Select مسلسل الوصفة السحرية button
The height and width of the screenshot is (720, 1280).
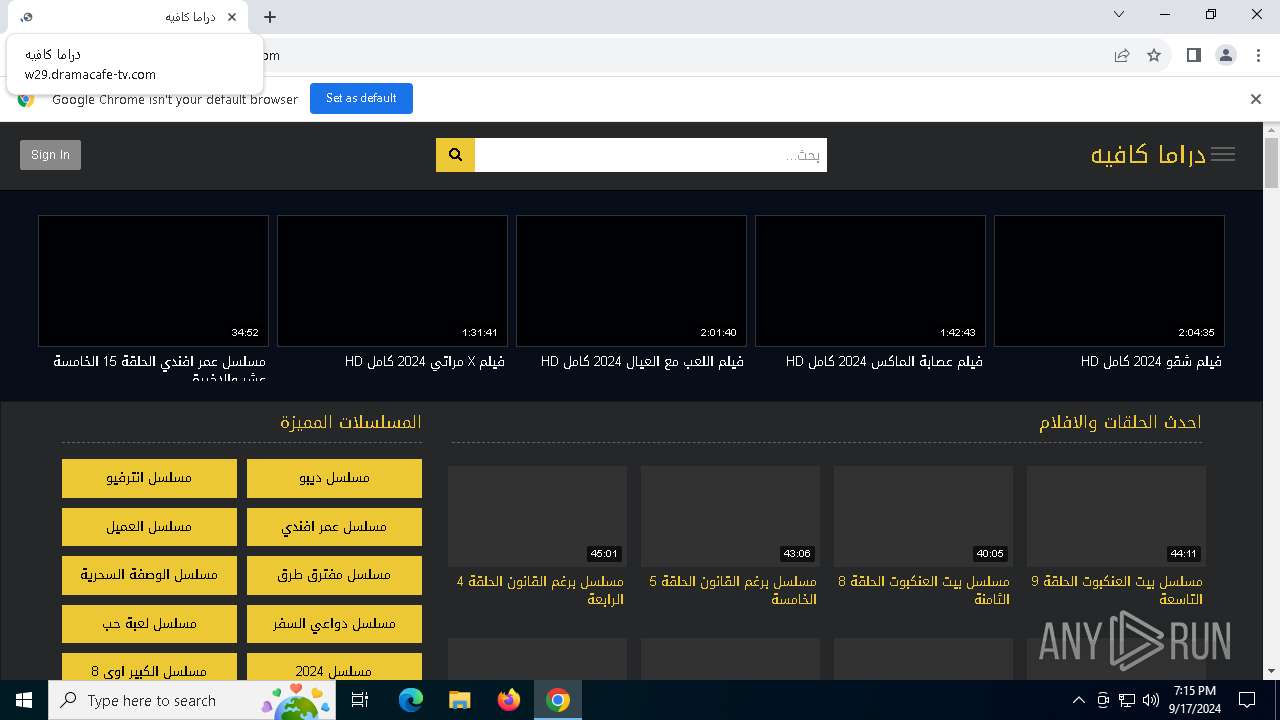pos(149,575)
